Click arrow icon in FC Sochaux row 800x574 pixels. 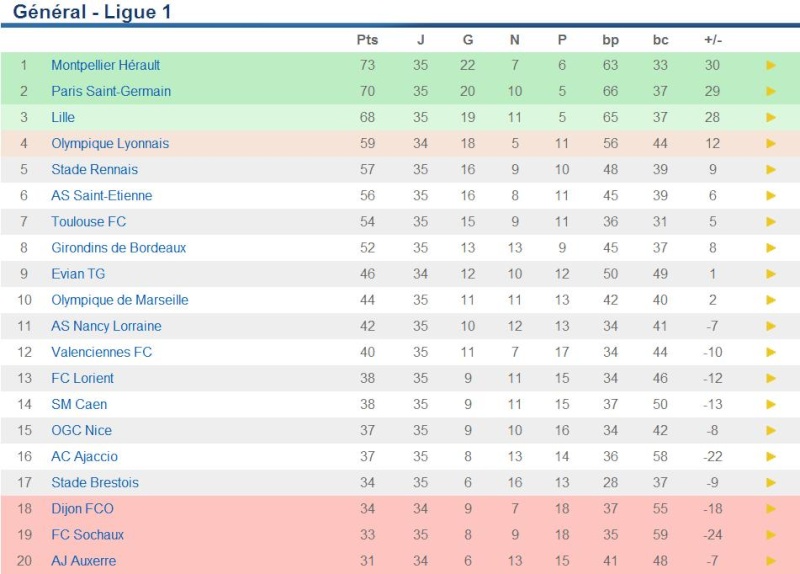coord(771,535)
